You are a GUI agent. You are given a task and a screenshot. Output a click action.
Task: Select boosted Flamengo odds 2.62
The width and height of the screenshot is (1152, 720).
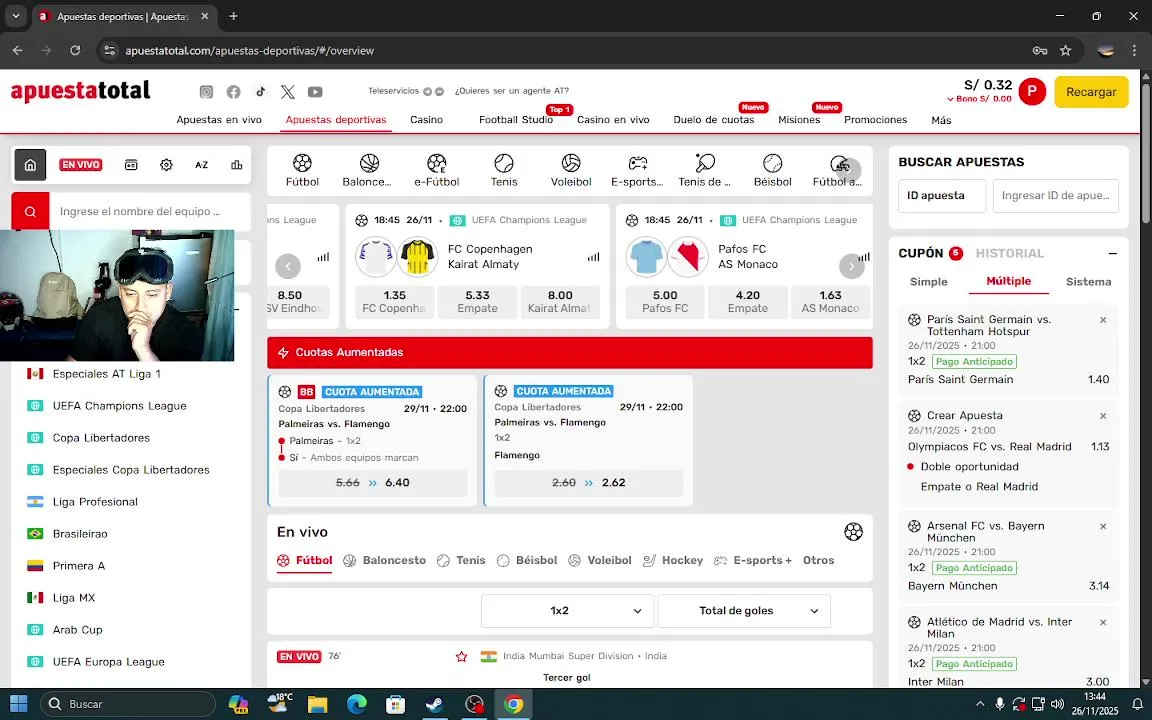coord(588,483)
